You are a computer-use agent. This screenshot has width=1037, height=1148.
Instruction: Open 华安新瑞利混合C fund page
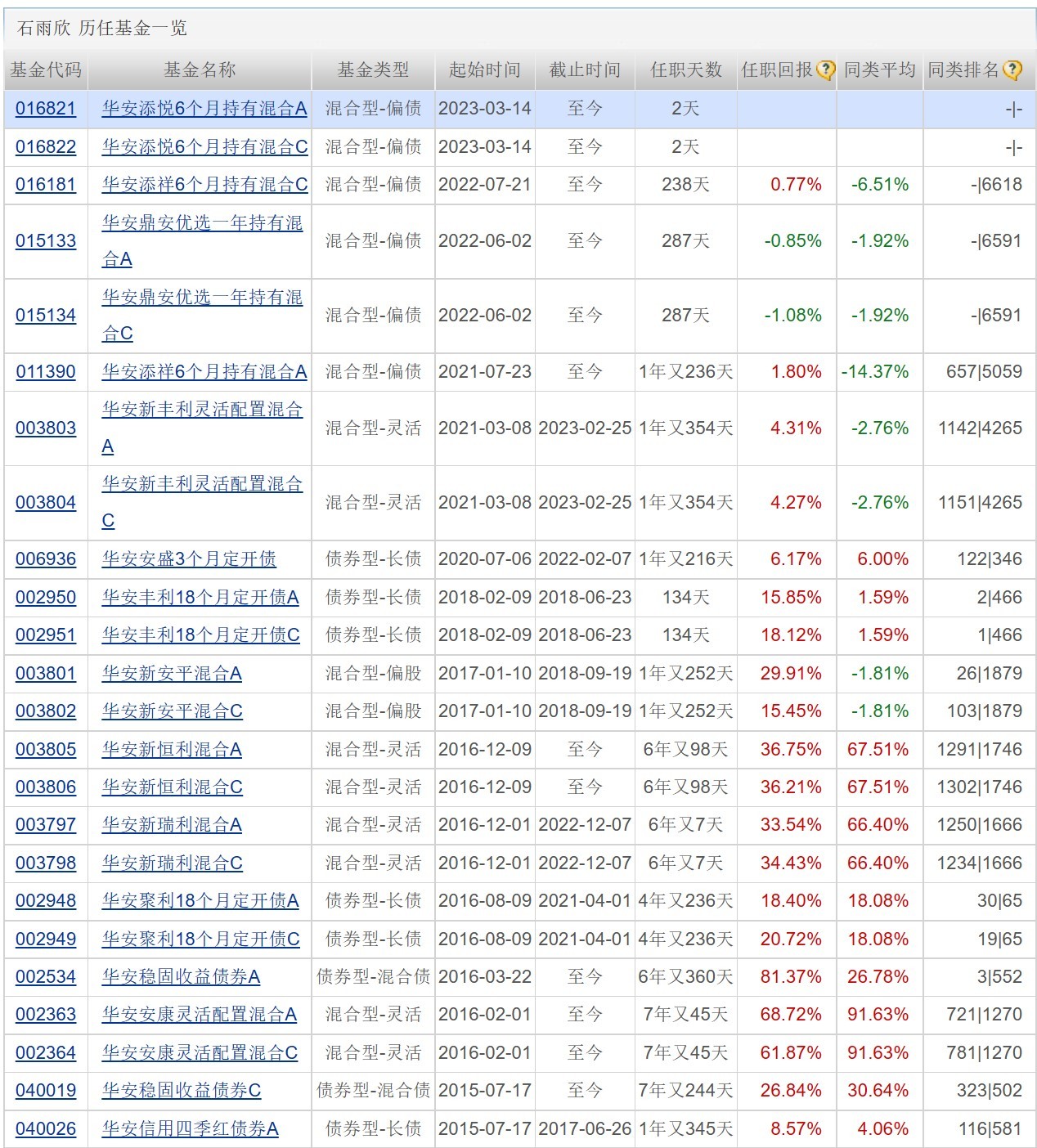pyautogui.click(x=173, y=863)
